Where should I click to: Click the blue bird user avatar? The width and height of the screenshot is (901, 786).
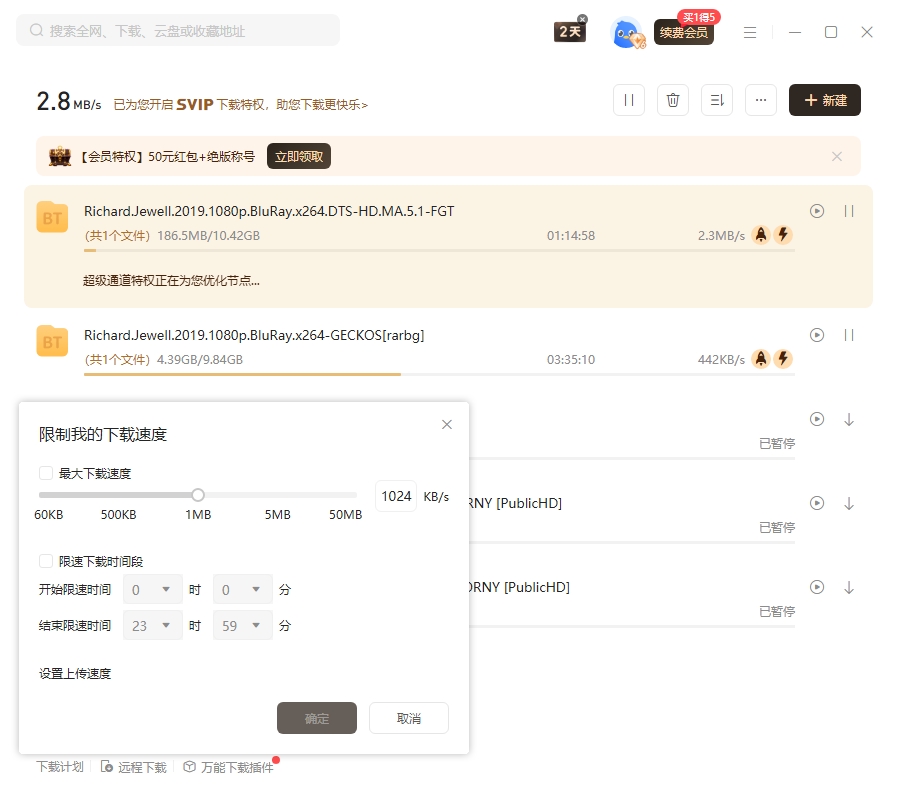pyautogui.click(x=627, y=33)
